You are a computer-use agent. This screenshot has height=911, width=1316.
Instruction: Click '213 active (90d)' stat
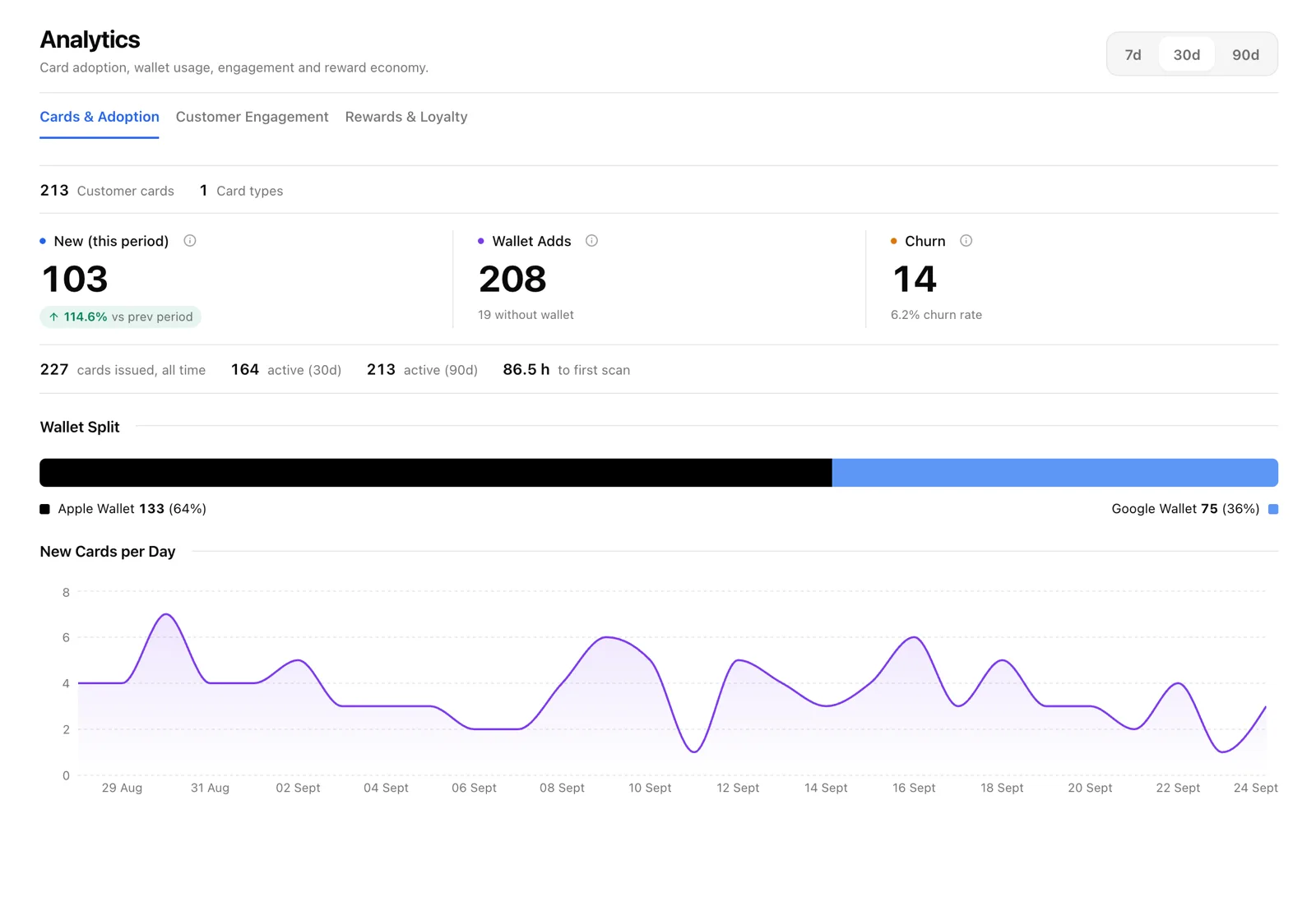point(422,370)
